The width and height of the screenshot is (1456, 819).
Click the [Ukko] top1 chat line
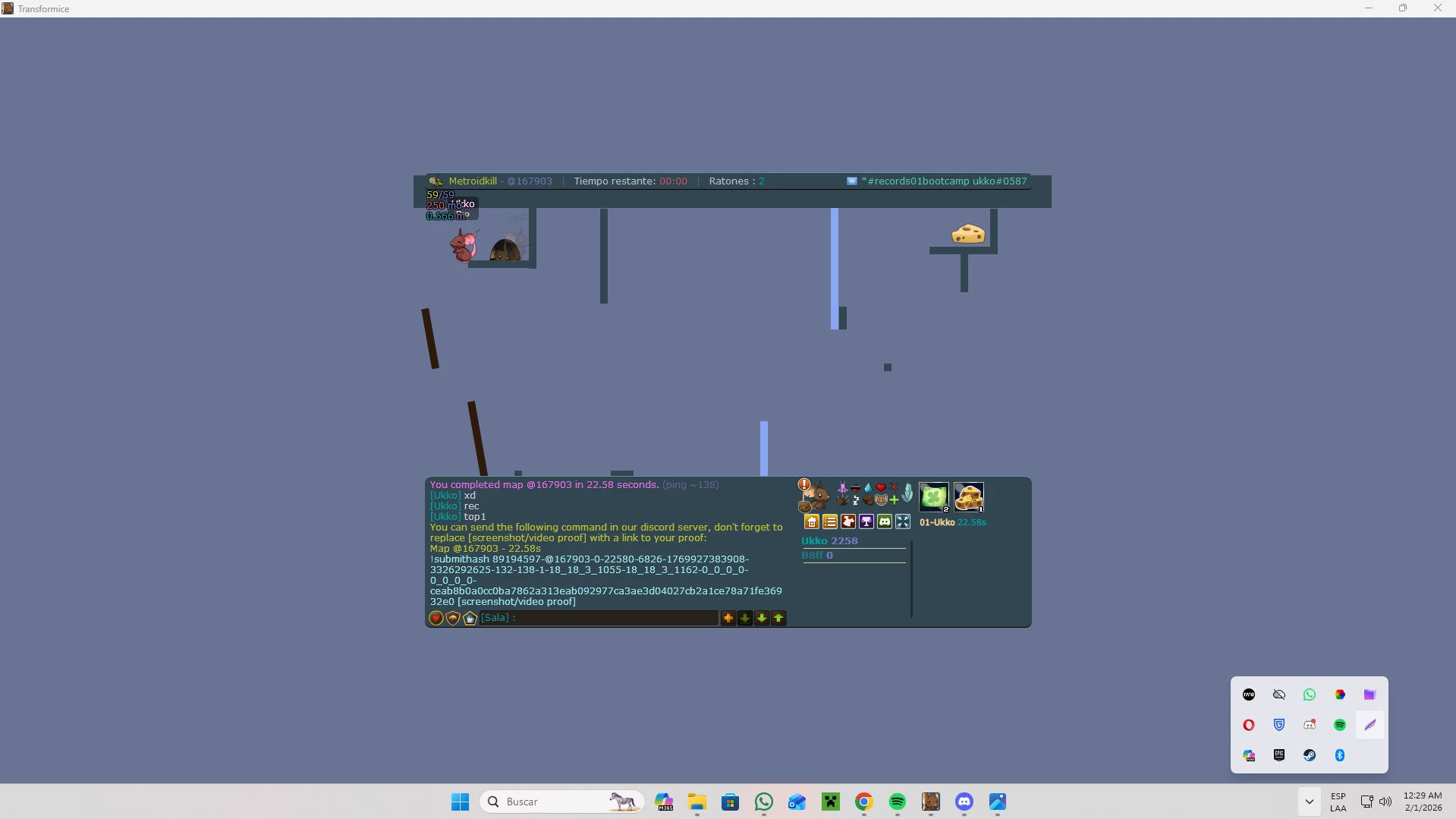pyautogui.click(x=458, y=517)
